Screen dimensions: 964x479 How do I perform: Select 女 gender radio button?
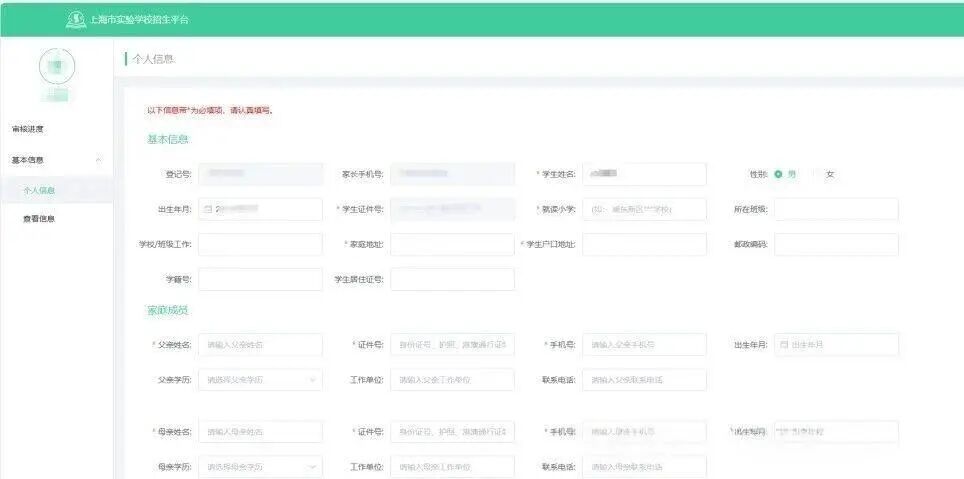pyautogui.click(x=817, y=174)
